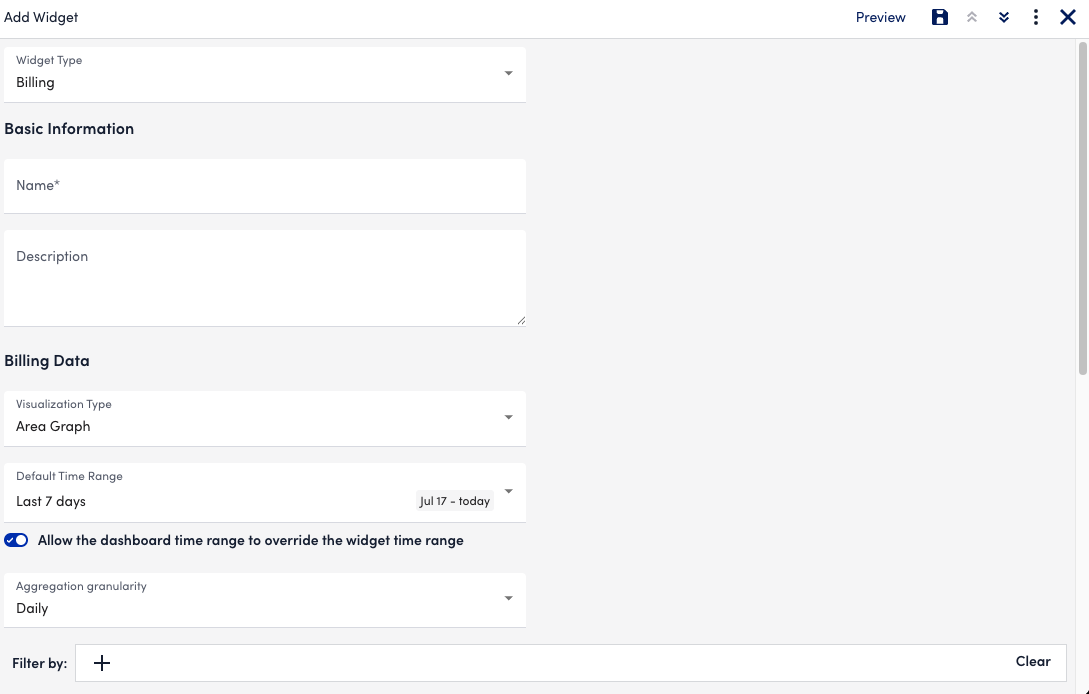Clear all filters with the Clear button
The width and height of the screenshot is (1089, 694).
point(1033,661)
